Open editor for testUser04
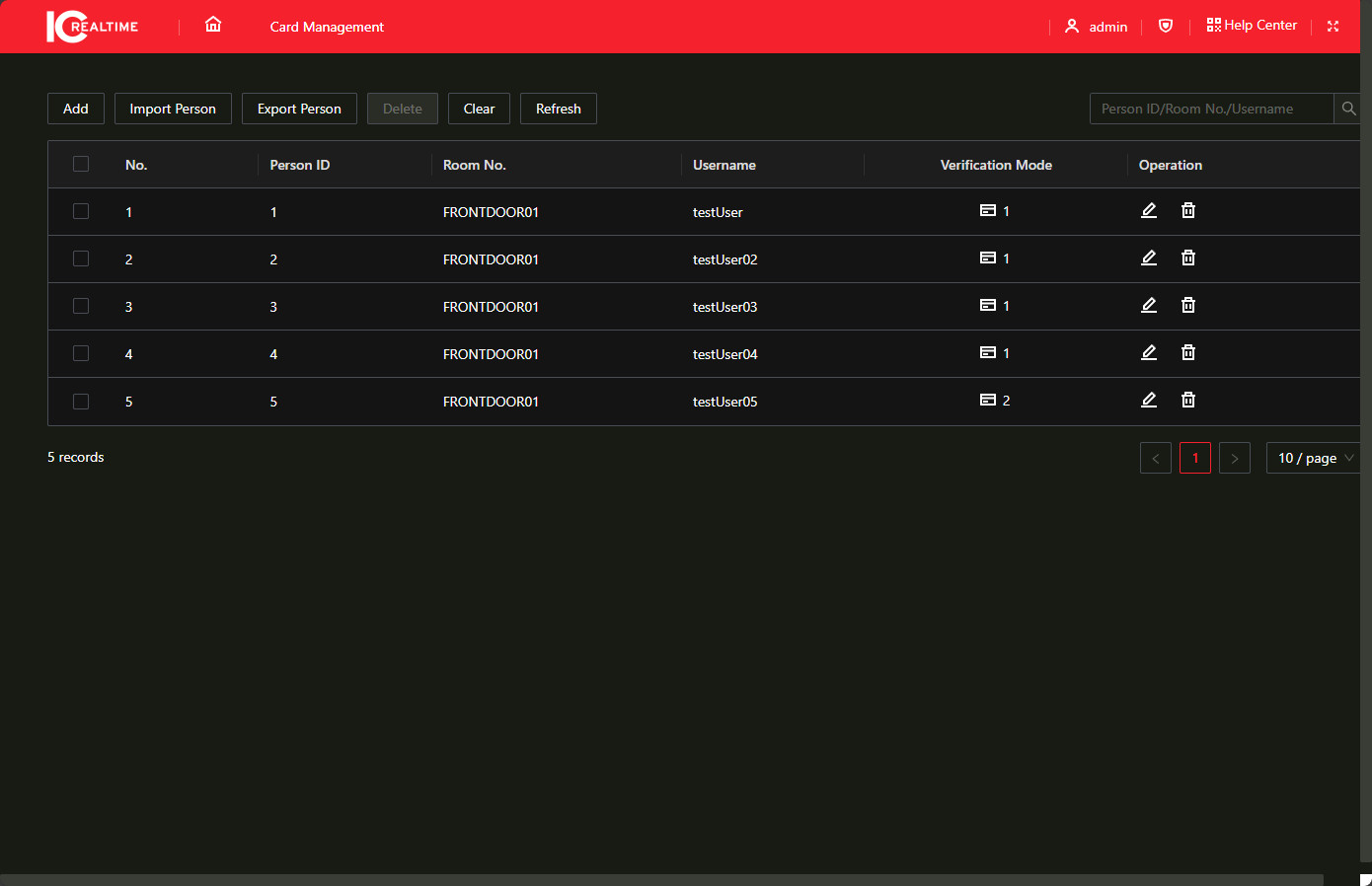Viewport: 1372px width, 886px height. pos(1149,352)
